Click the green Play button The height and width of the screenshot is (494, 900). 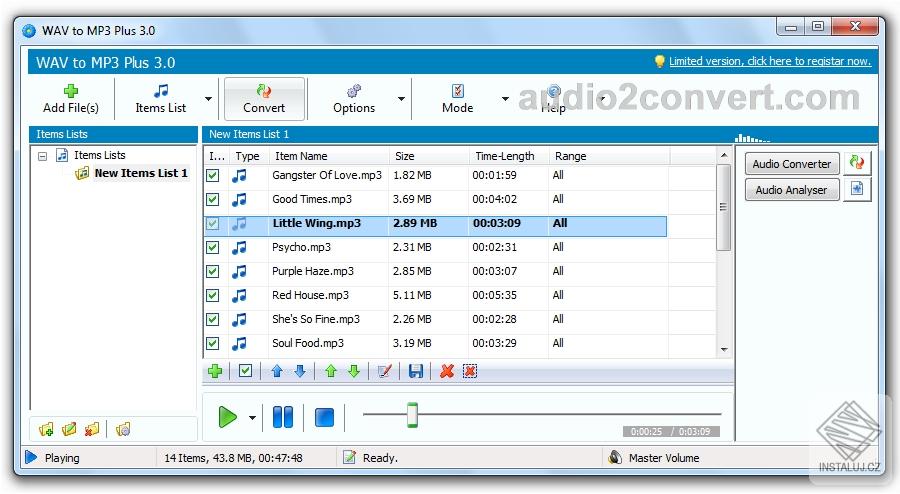(227, 417)
